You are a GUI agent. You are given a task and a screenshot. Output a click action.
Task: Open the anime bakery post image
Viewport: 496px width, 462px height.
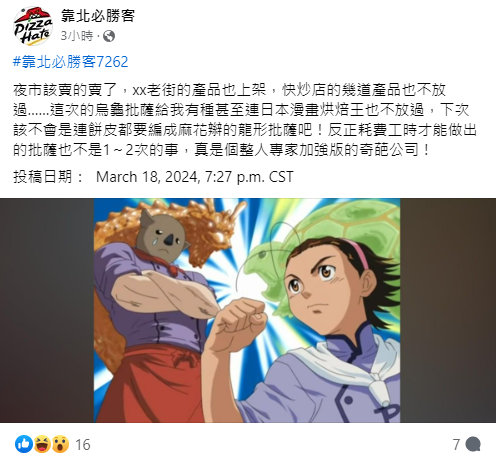point(247,310)
